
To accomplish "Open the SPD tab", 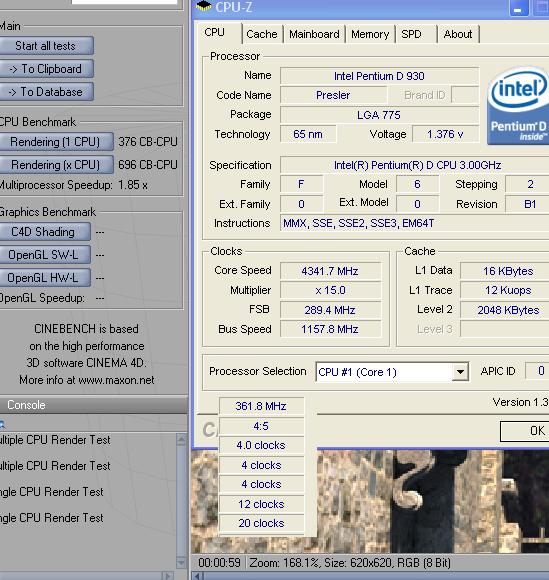I will pyautogui.click(x=416, y=34).
